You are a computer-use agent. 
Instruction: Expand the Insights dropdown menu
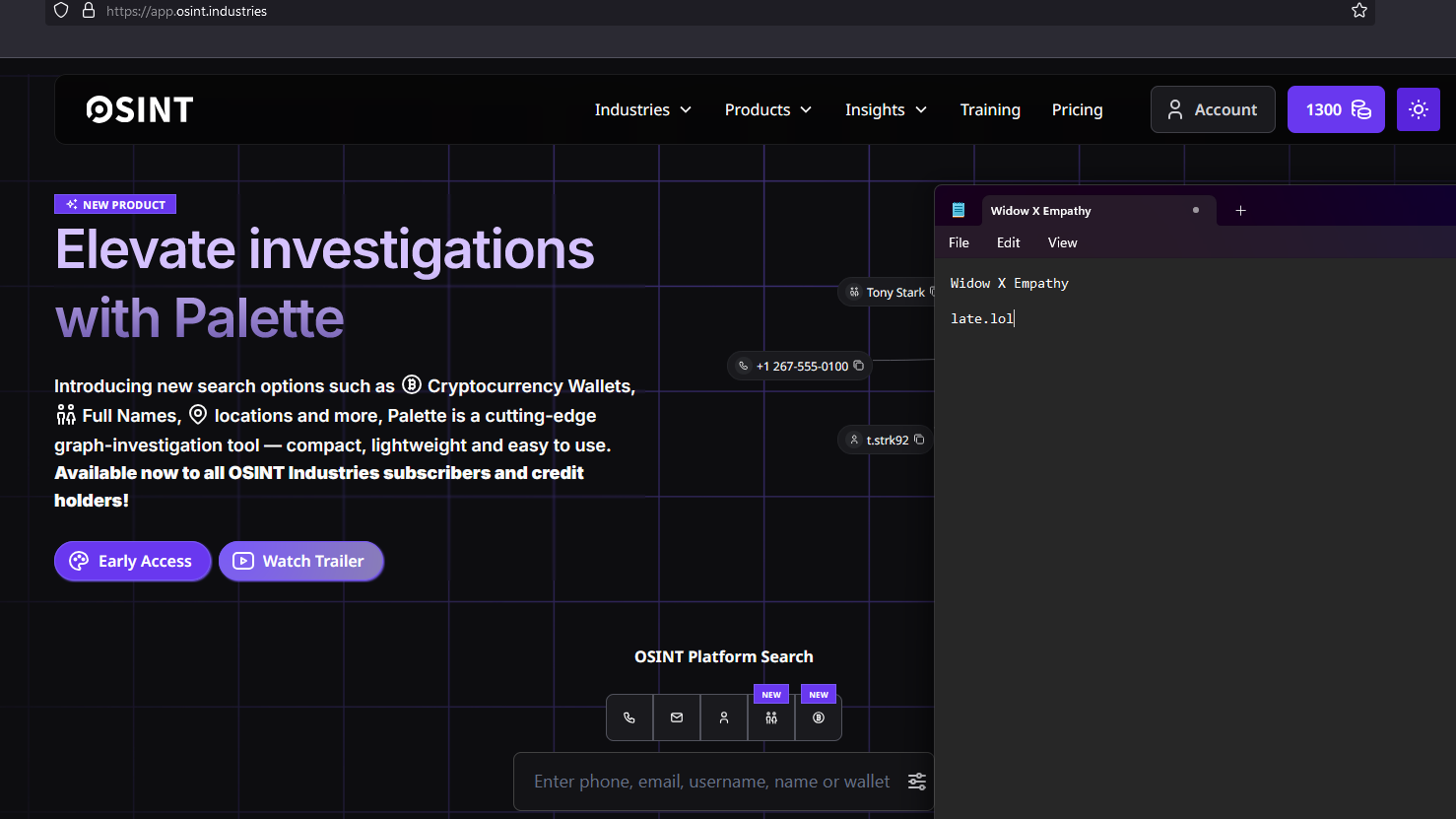(x=886, y=109)
